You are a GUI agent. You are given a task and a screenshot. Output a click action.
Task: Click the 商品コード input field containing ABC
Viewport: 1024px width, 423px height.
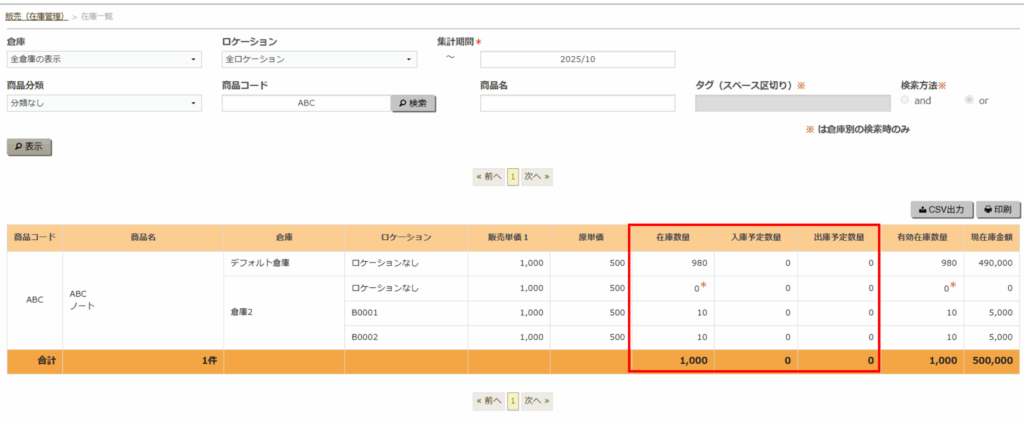305,103
